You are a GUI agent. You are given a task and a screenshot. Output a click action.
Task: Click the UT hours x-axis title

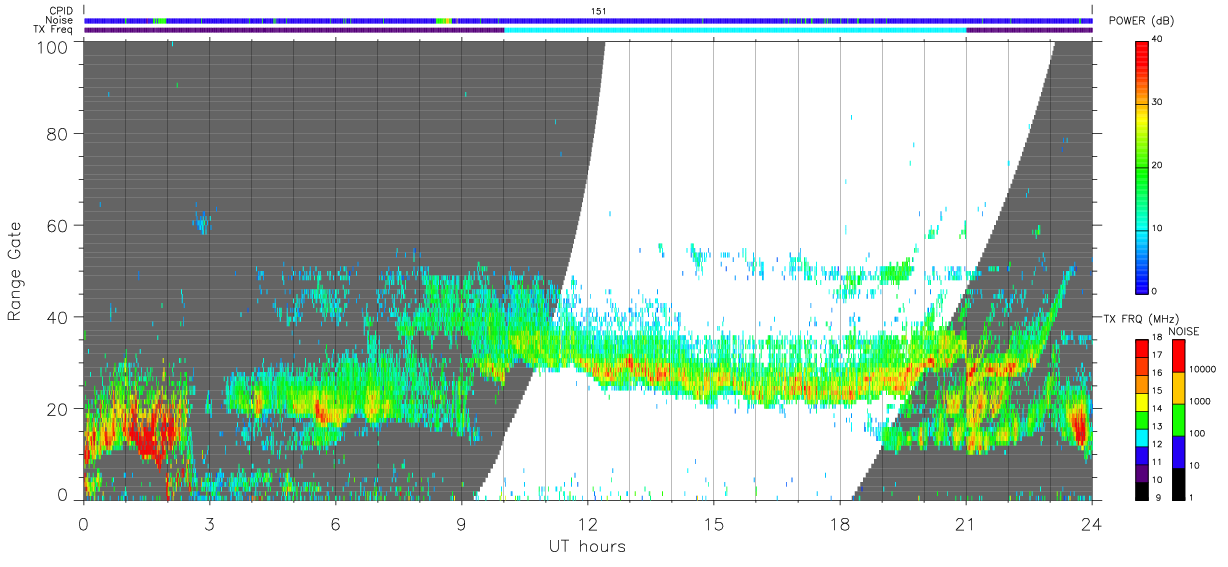coord(587,547)
